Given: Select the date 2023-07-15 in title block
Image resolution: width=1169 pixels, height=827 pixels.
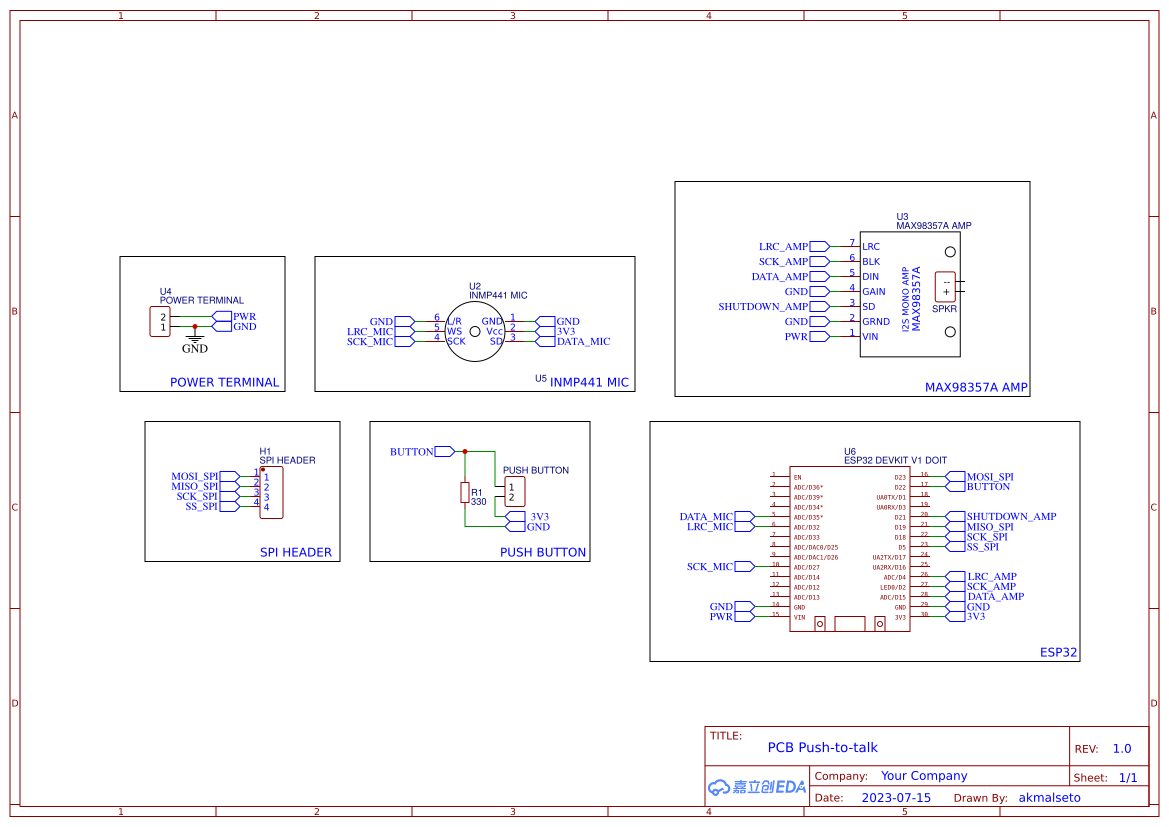Looking at the screenshot, I should (897, 797).
